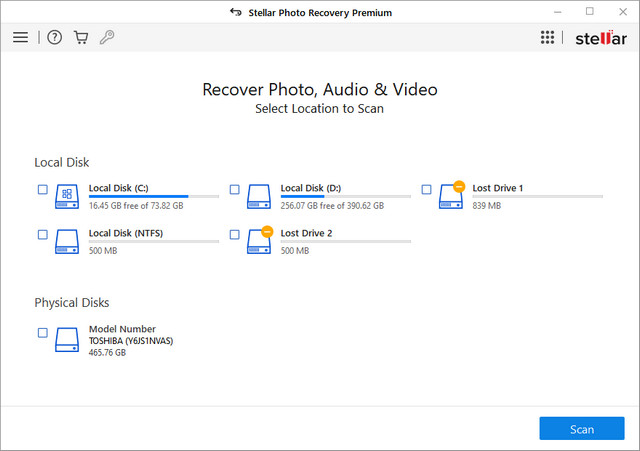Open the apps grid icon

[547, 37]
